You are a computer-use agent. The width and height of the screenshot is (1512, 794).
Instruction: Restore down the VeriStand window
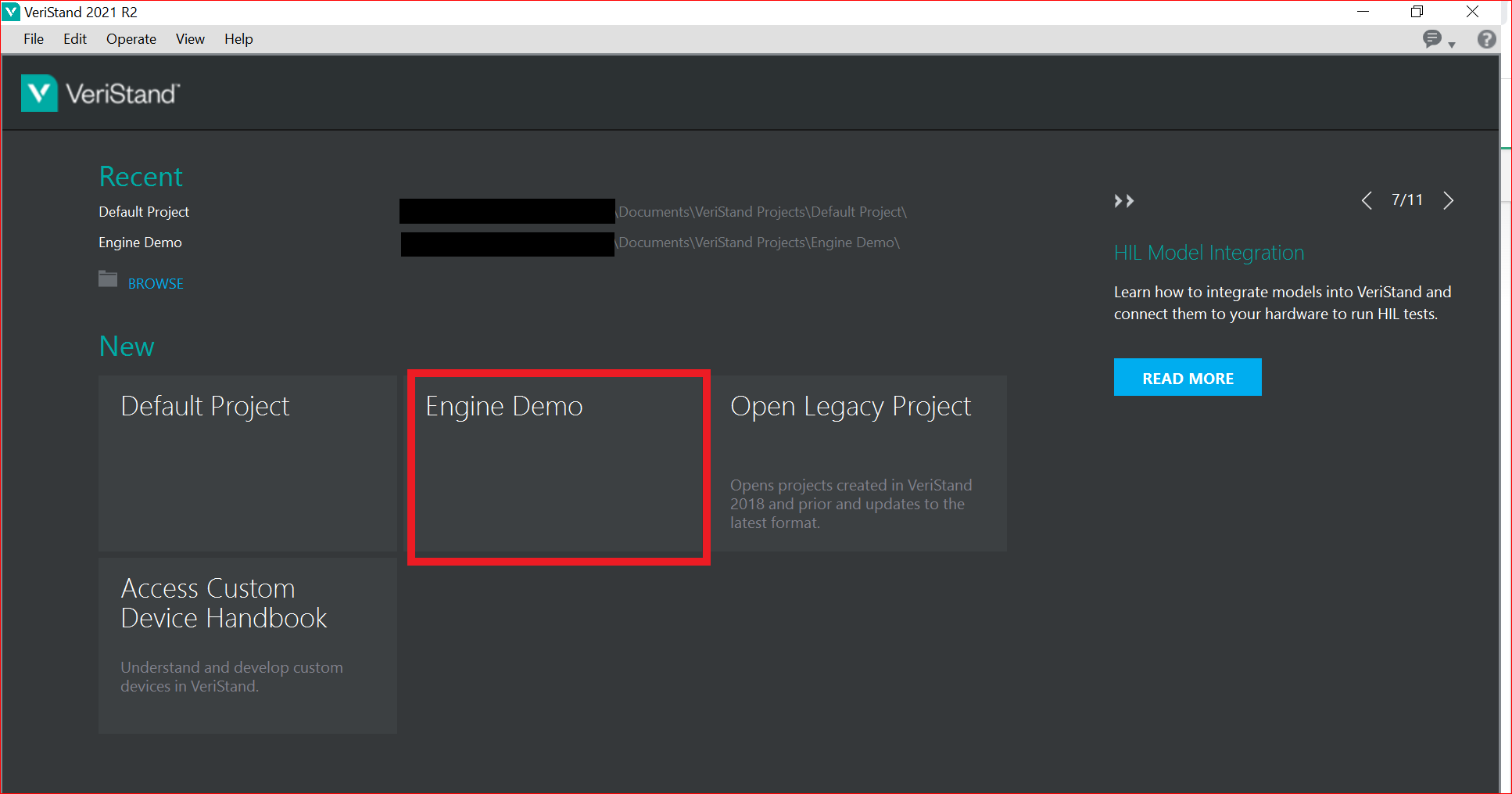(1417, 12)
